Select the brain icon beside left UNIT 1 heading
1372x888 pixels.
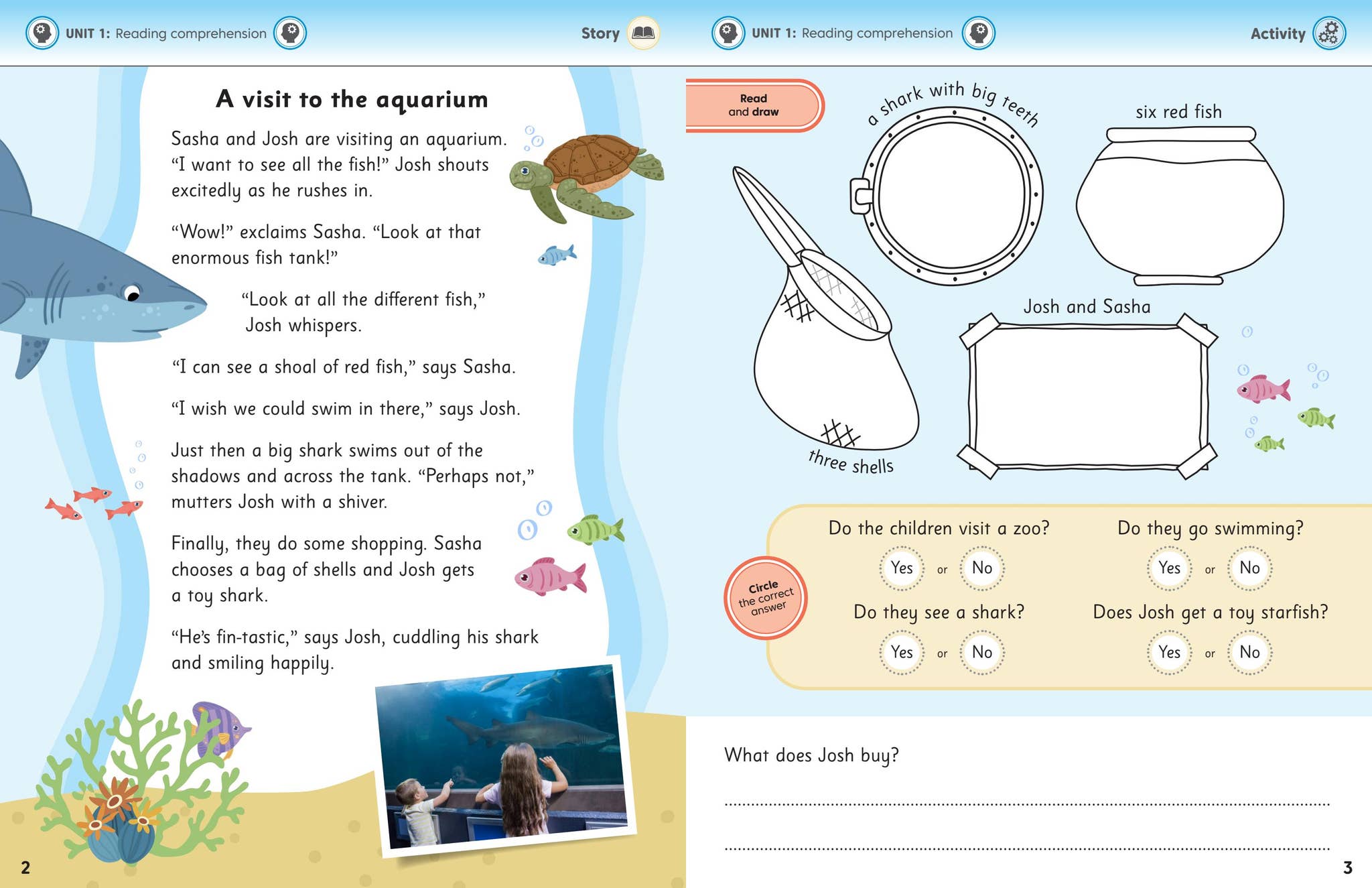tap(44, 31)
